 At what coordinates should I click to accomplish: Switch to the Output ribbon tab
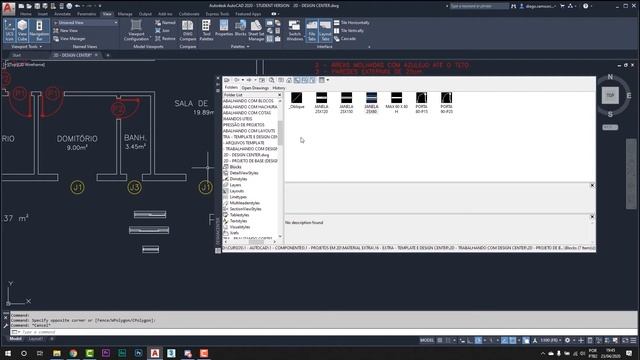(x=145, y=14)
